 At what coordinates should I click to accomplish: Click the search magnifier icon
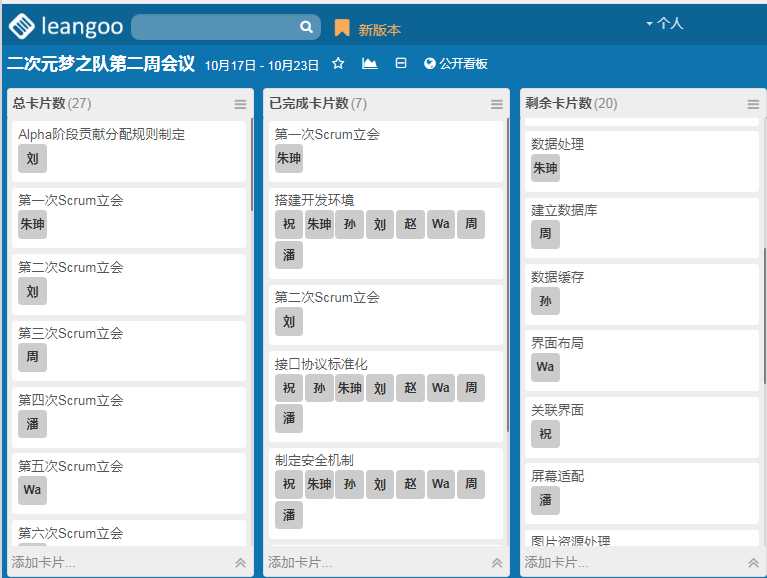pos(306,27)
